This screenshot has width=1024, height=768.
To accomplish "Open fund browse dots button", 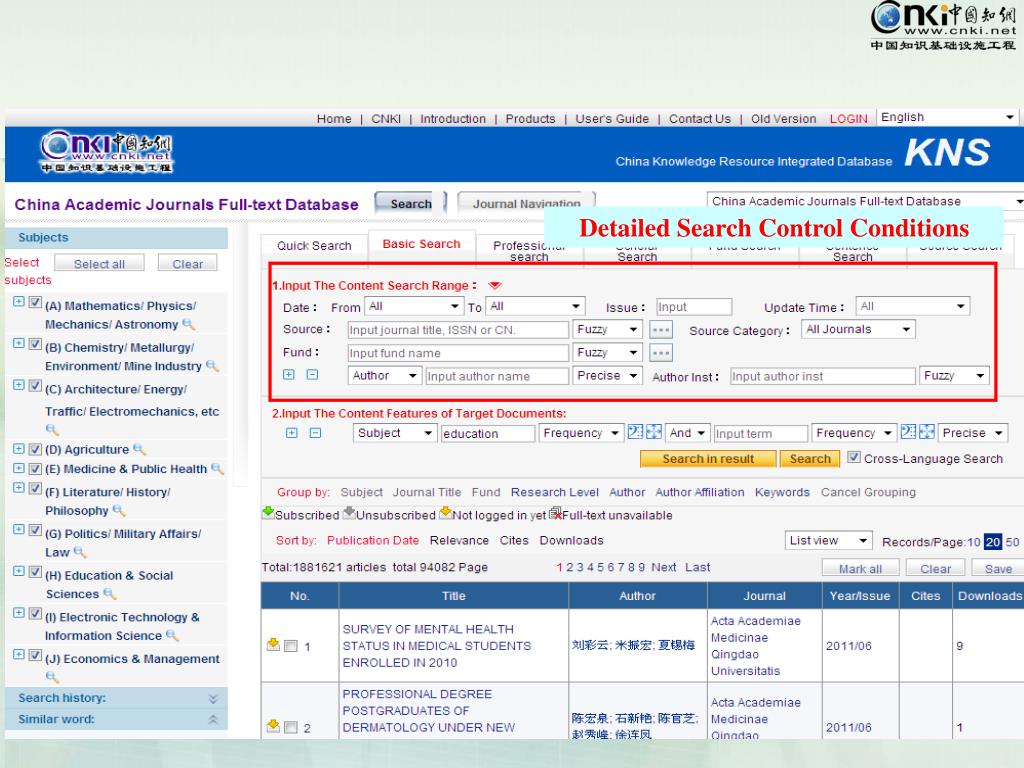I will point(661,353).
